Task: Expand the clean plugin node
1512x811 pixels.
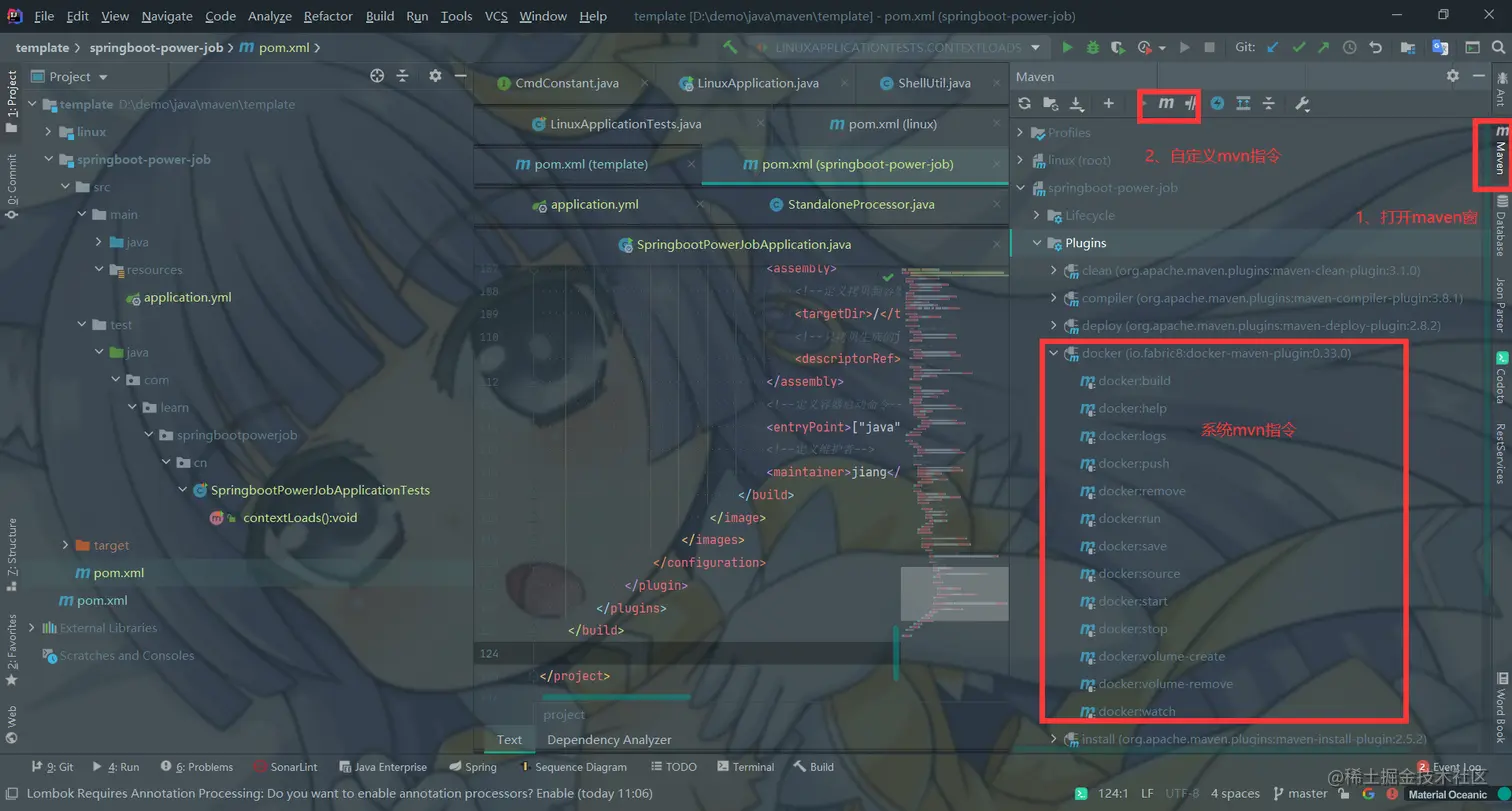Action: [1054, 270]
